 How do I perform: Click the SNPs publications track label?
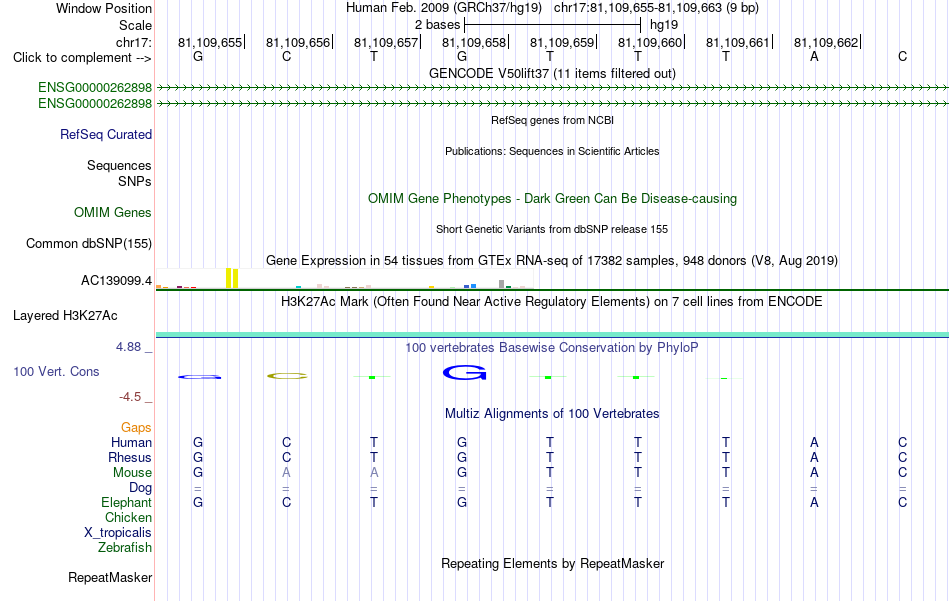[x=135, y=181]
